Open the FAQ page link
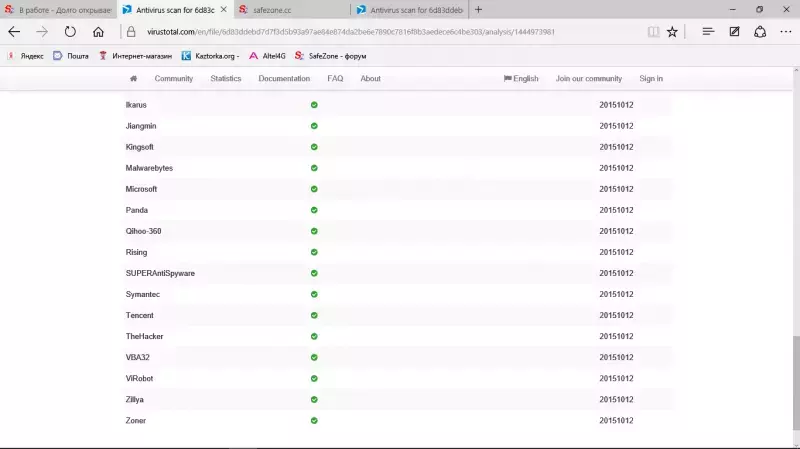 [335, 79]
